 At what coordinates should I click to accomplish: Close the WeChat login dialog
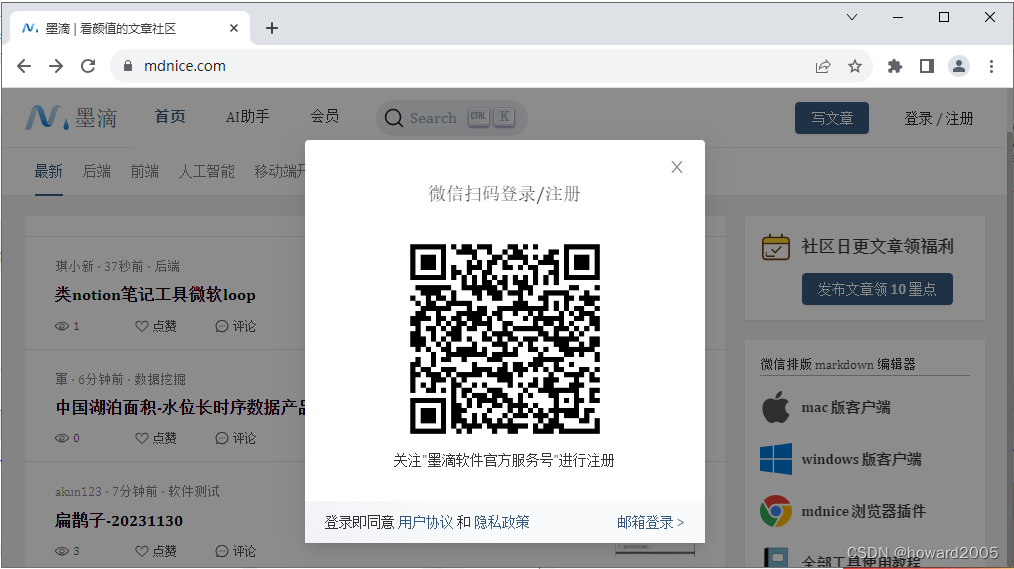(676, 167)
